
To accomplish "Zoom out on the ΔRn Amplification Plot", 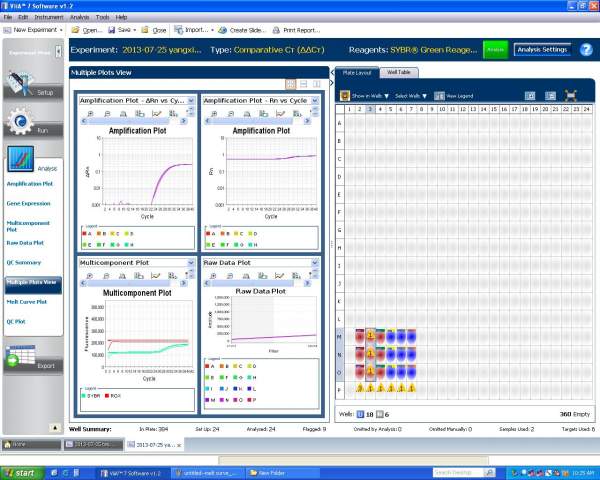I will click(x=107, y=113).
